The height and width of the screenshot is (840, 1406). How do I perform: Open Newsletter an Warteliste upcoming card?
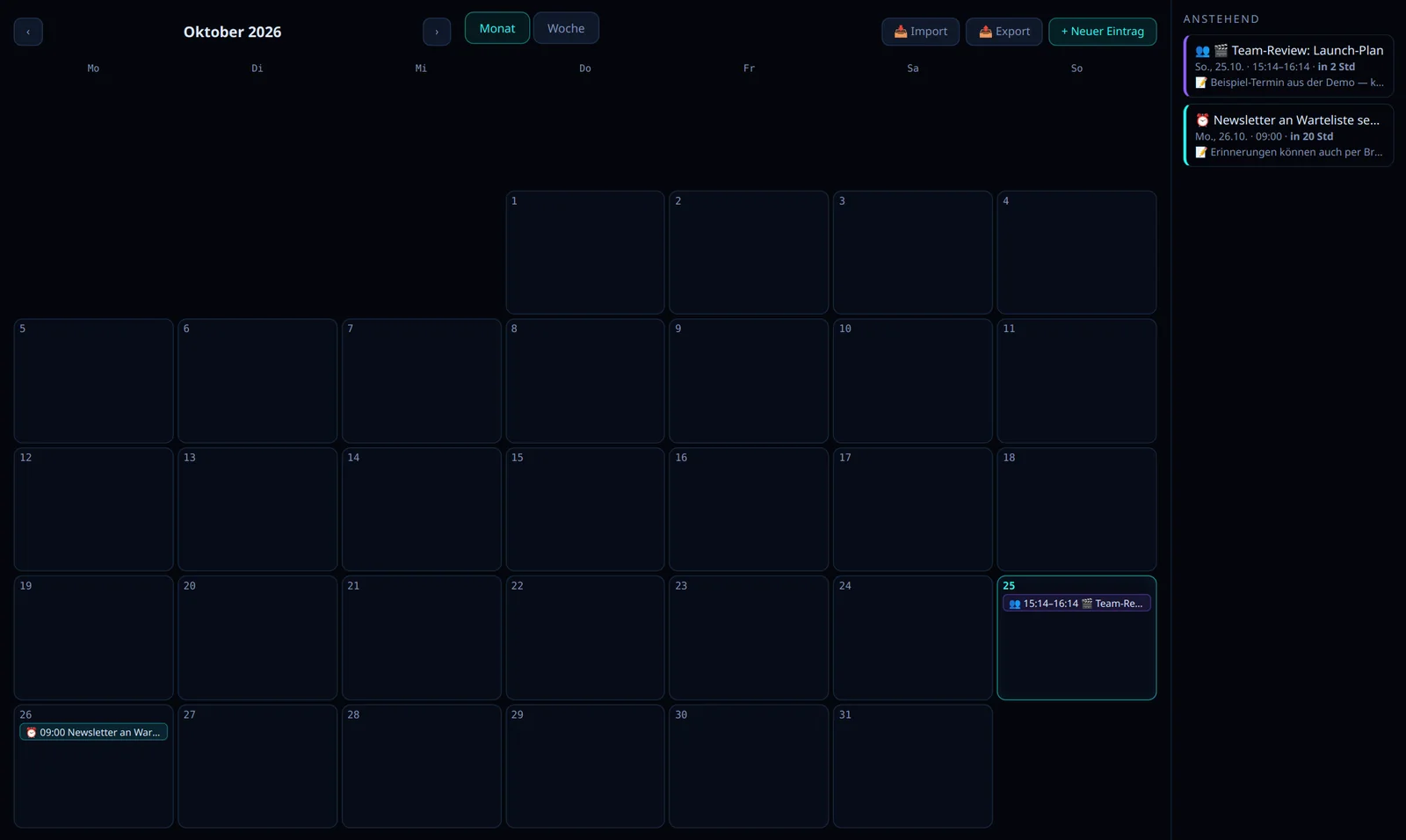1288,135
